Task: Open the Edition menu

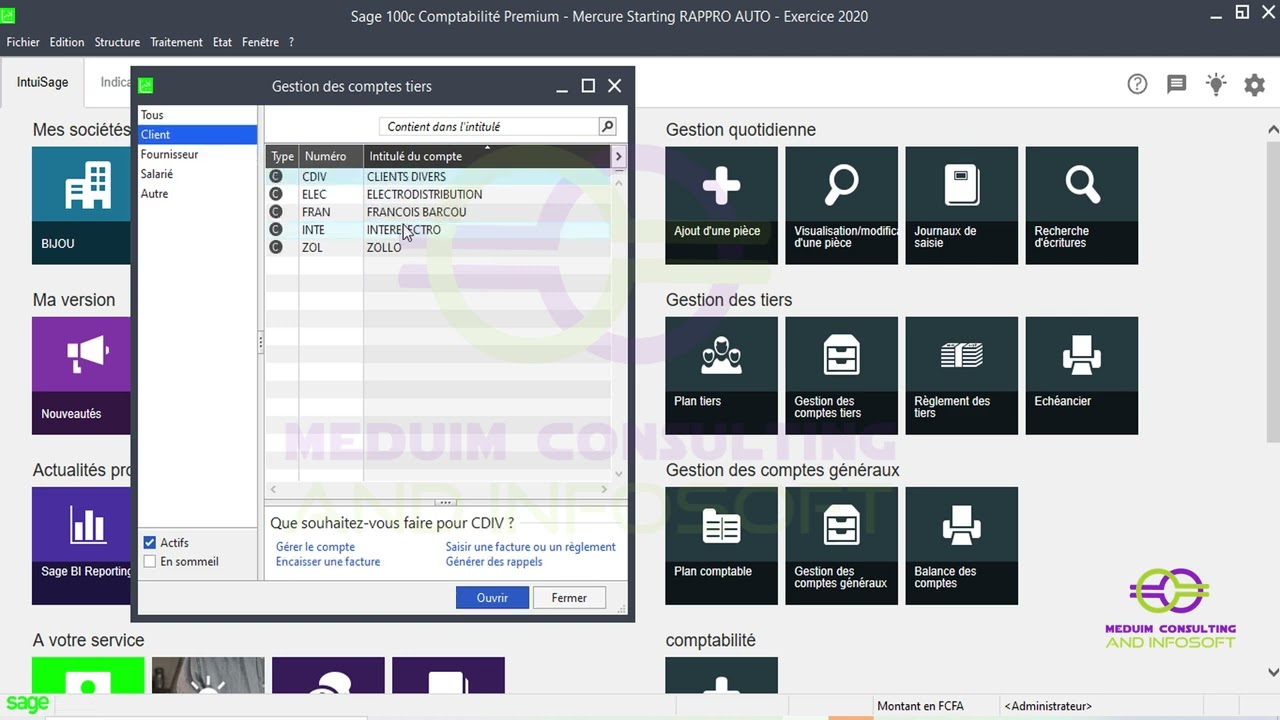Action: point(67,42)
